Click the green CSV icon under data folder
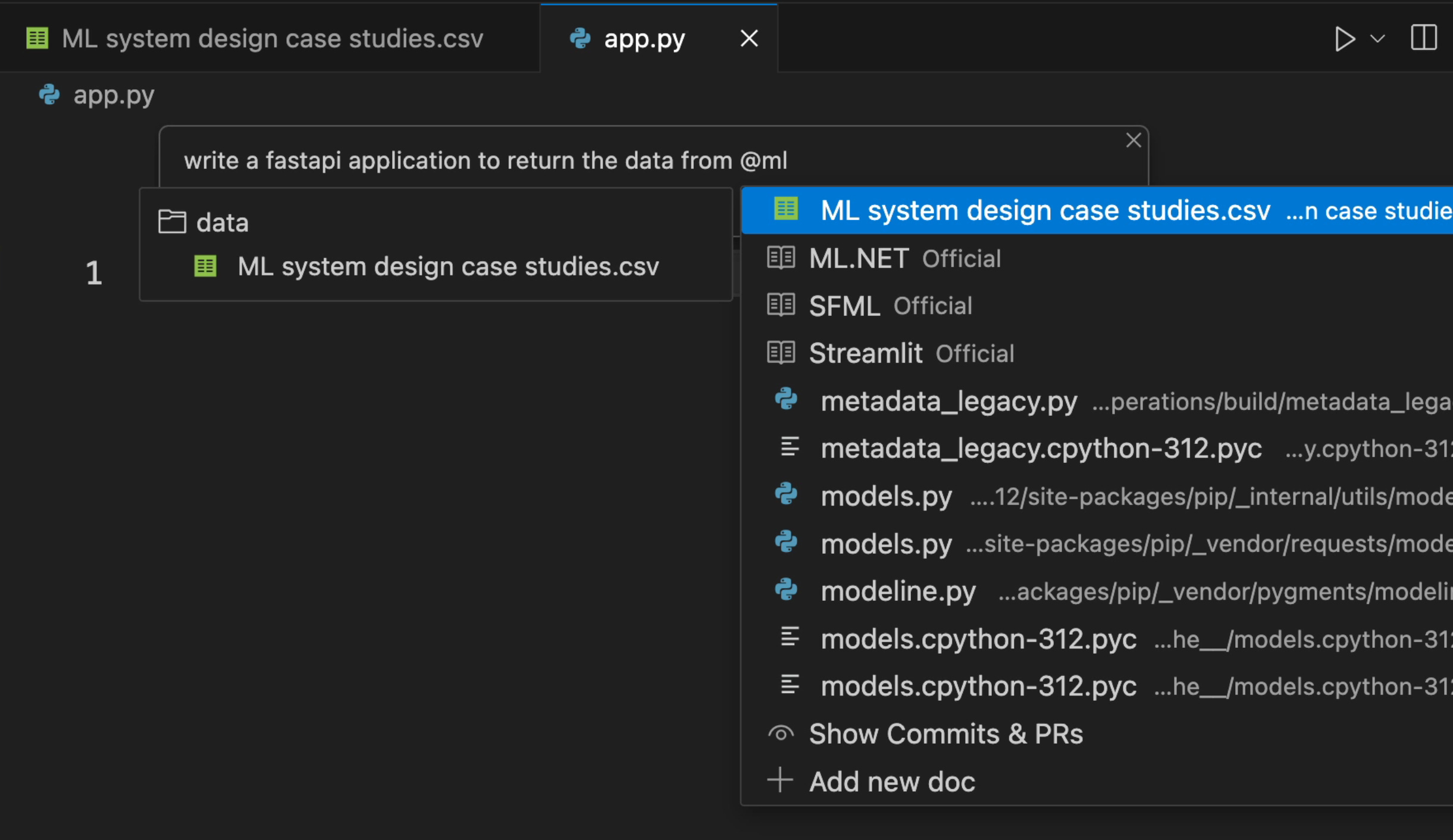The width and height of the screenshot is (1453, 840). (x=205, y=266)
